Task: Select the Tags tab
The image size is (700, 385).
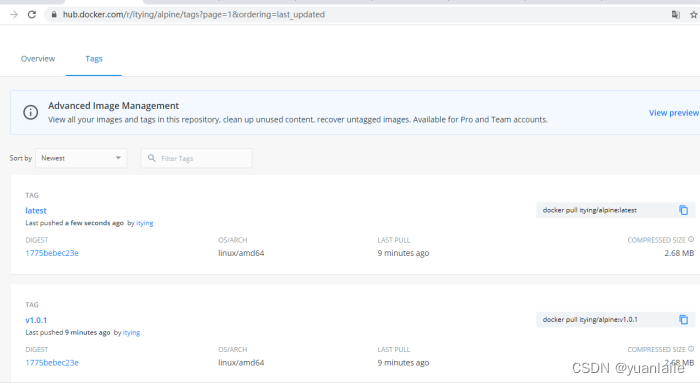Action: 94,59
